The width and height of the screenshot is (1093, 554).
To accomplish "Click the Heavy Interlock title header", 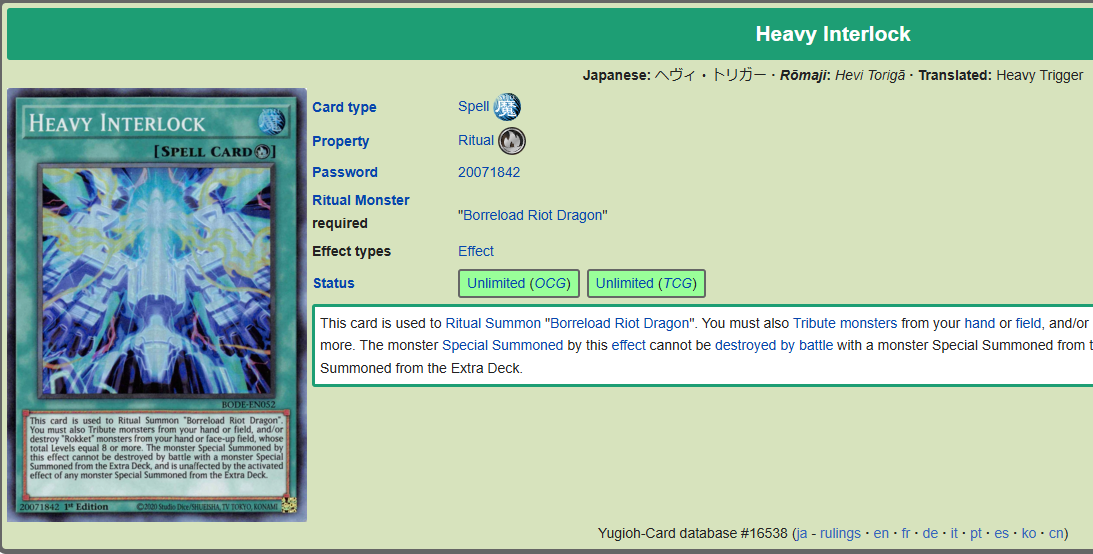I will (833, 34).
